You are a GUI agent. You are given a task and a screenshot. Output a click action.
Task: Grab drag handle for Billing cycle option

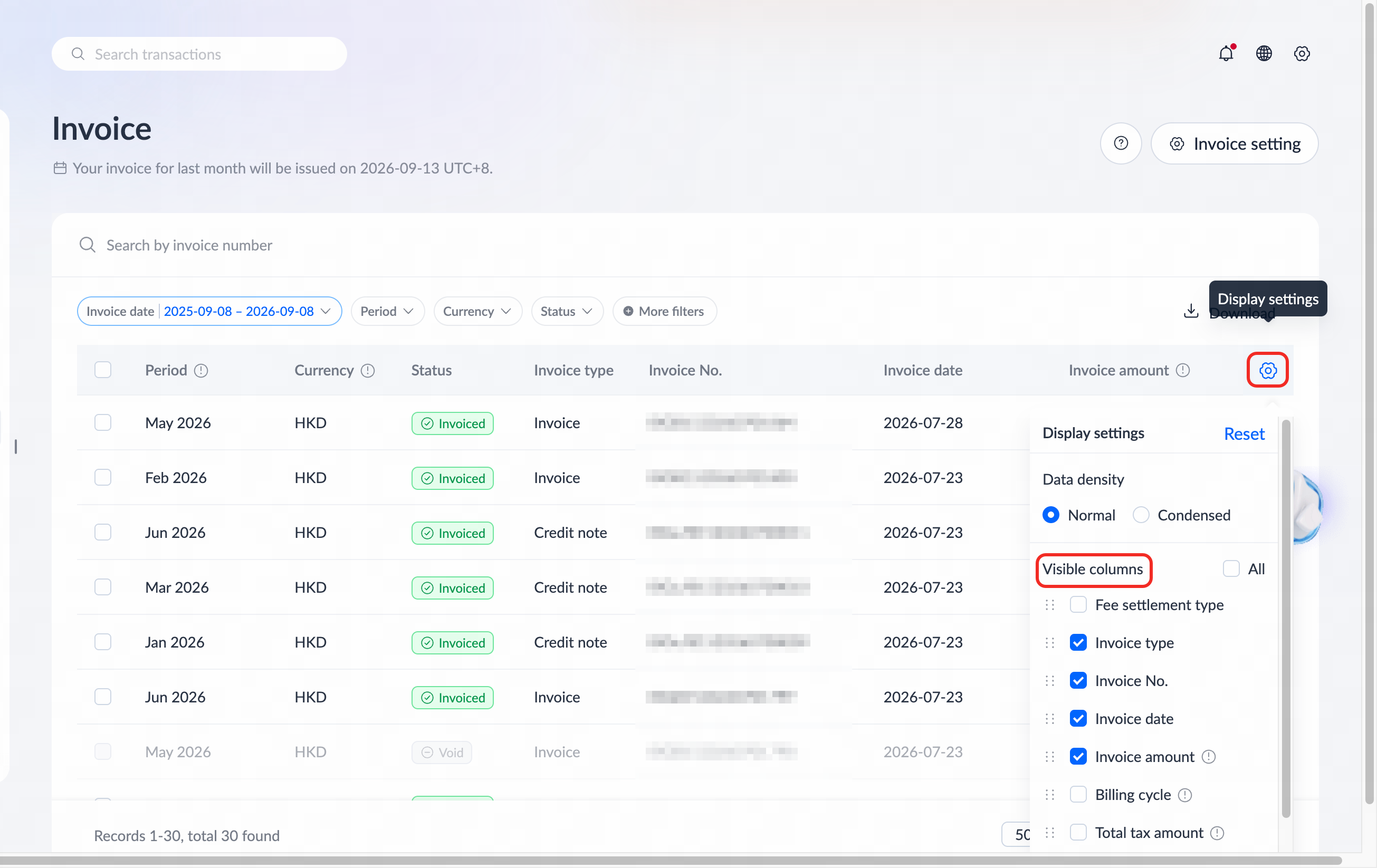[x=1050, y=795]
